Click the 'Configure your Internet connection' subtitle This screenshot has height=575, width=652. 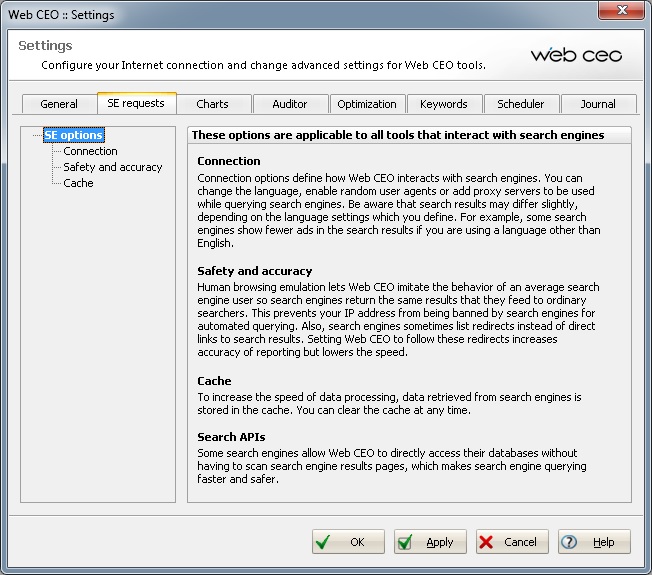(x=263, y=65)
